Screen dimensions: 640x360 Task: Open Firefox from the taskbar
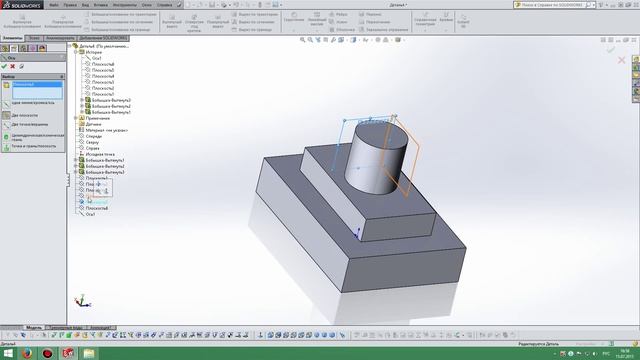pyautogui.click(x=27, y=353)
